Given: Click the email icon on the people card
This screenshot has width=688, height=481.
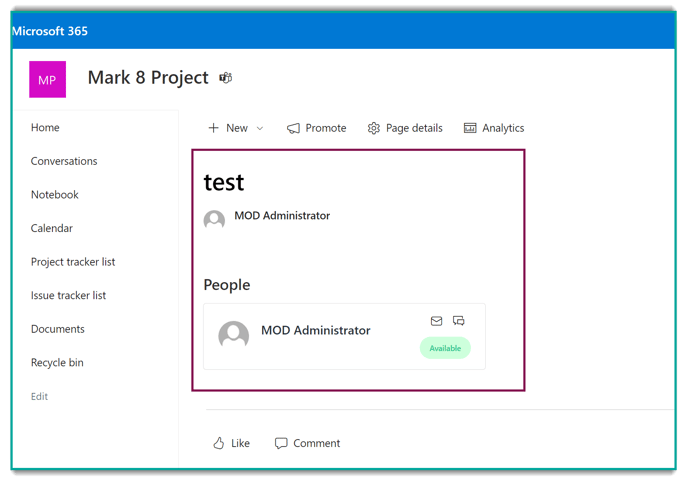Looking at the screenshot, I should click(x=436, y=321).
